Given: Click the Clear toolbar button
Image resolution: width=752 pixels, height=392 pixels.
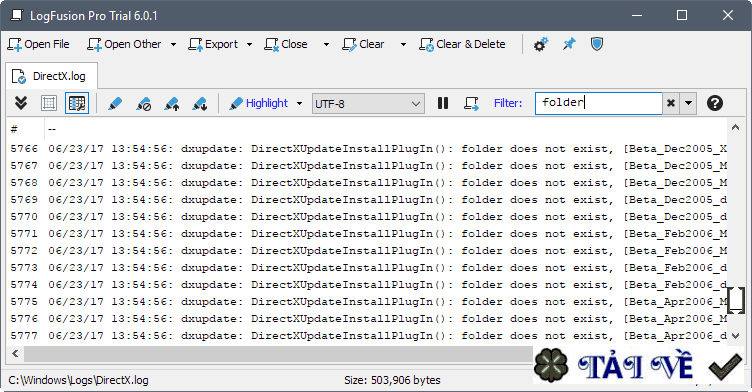Looking at the screenshot, I should pyautogui.click(x=363, y=44).
